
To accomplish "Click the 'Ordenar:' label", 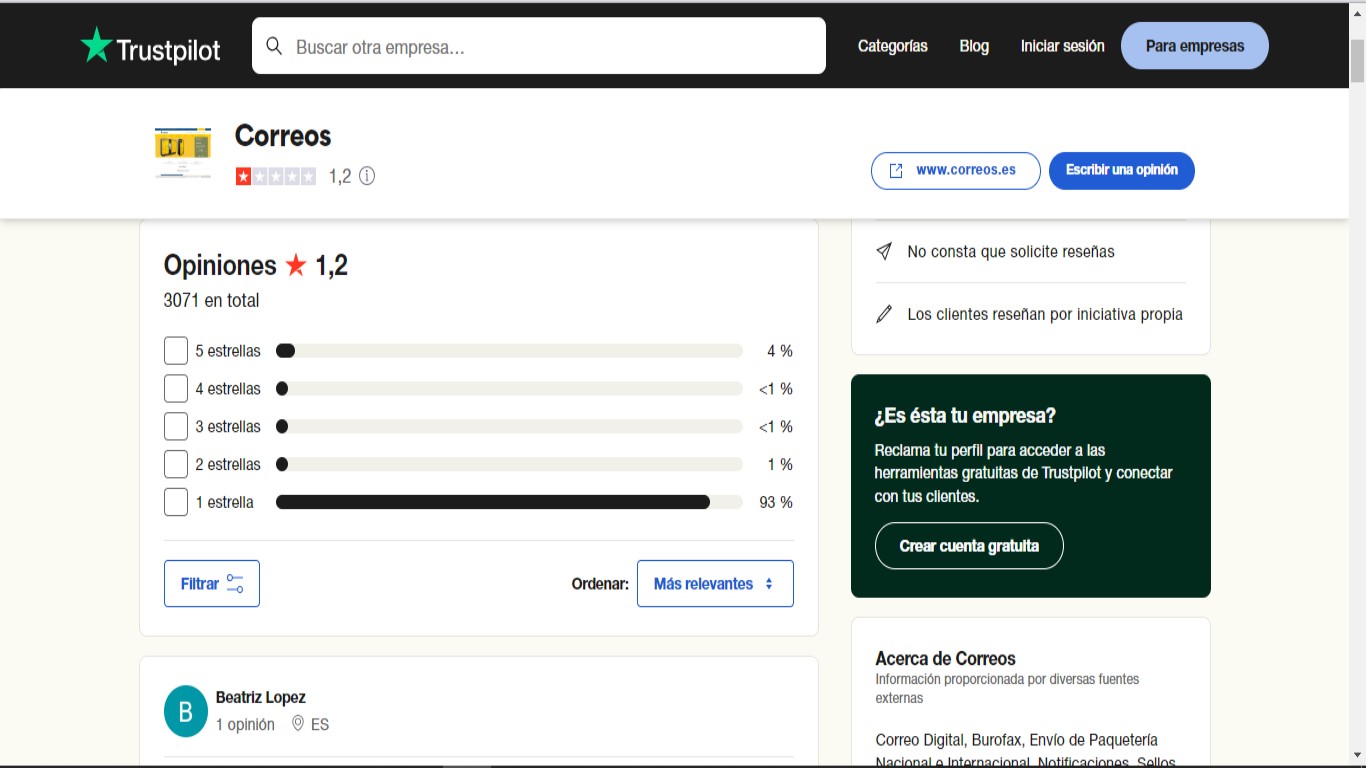I will coord(600,584).
